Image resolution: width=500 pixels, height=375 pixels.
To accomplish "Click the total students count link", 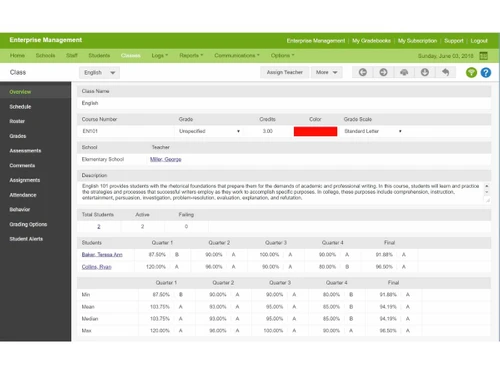I will coord(99,227).
